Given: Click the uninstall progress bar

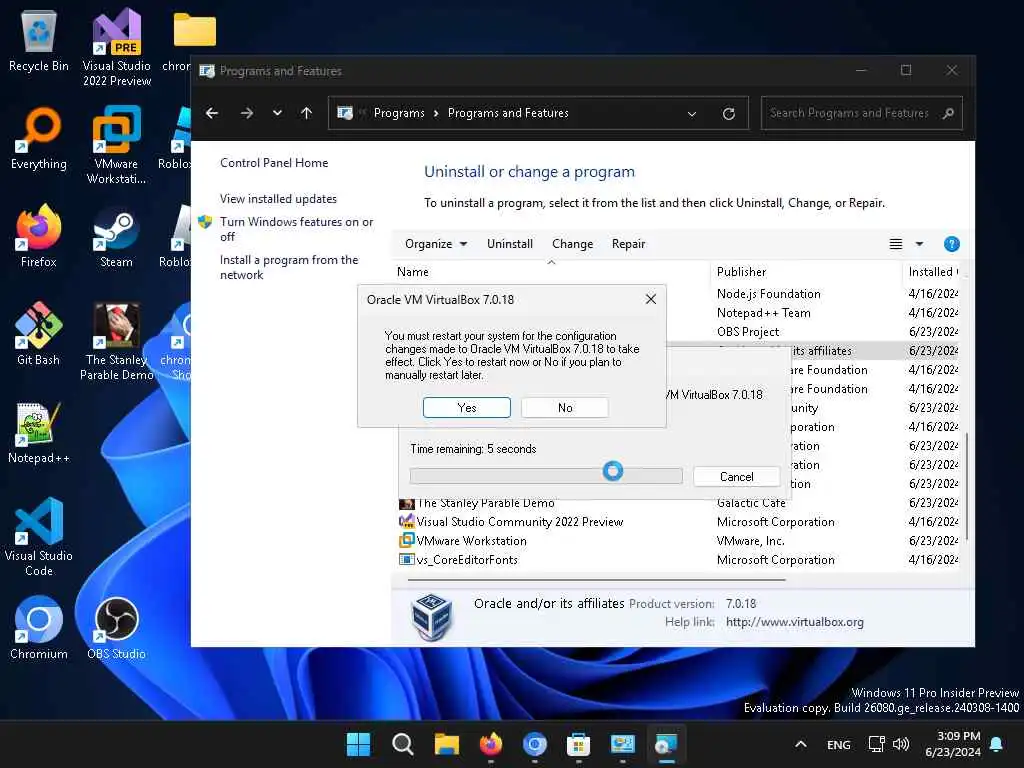Looking at the screenshot, I should click(x=546, y=475).
